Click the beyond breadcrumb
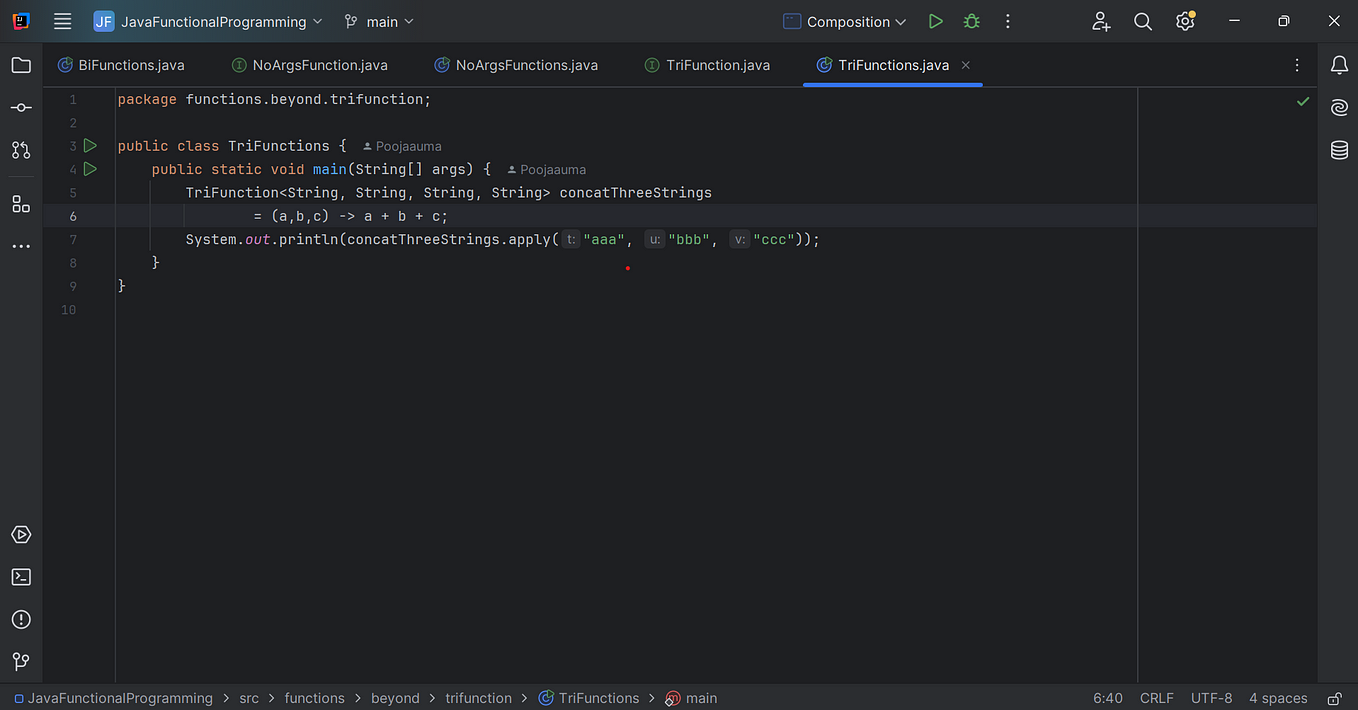The width and height of the screenshot is (1358, 710). pos(395,698)
